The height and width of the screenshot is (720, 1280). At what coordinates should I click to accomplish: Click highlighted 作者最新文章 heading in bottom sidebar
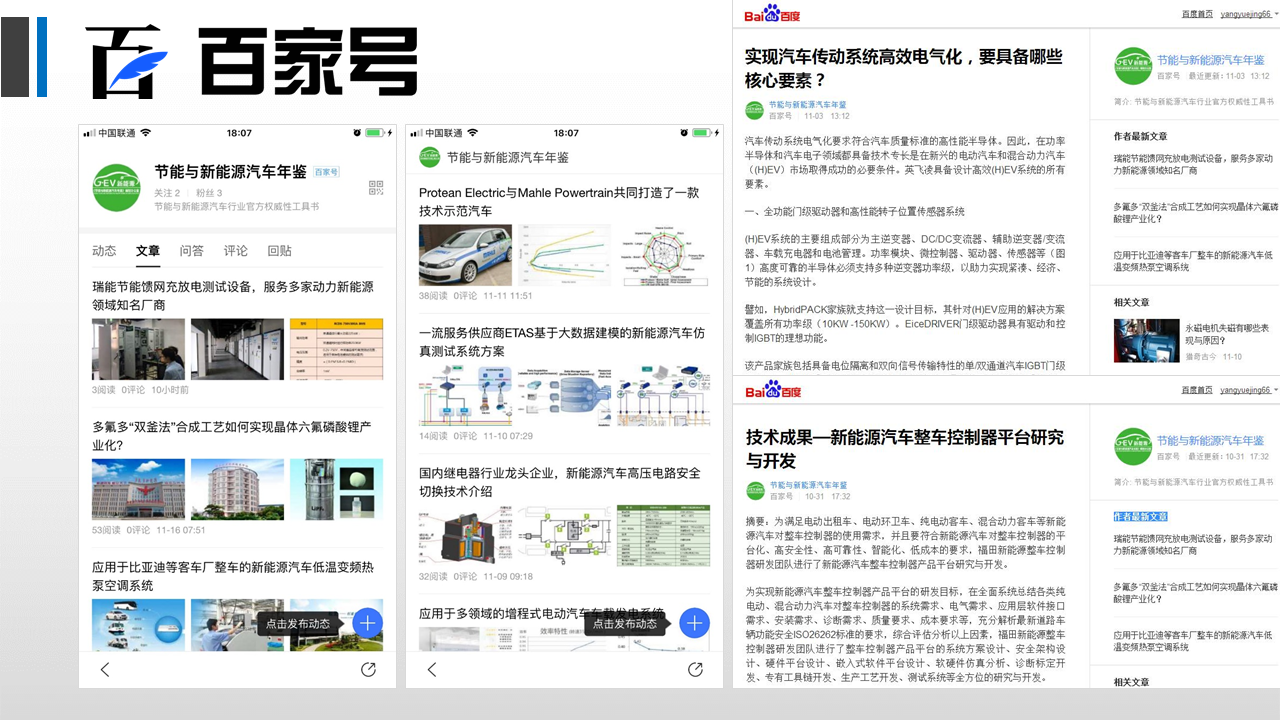pyautogui.click(x=1140, y=516)
